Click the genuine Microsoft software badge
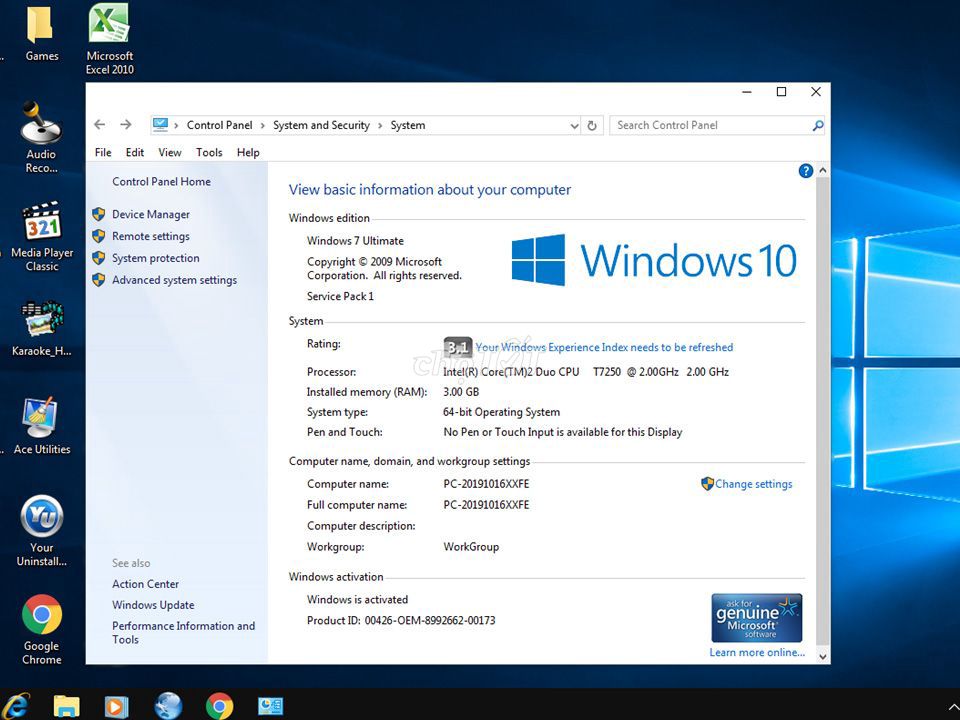The image size is (960, 720). tap(757, 617)
